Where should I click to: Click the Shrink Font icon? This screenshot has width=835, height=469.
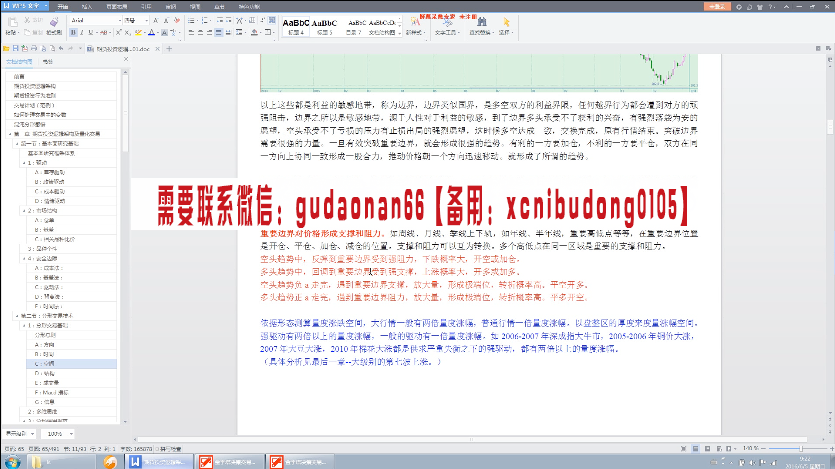click(166, 20)
